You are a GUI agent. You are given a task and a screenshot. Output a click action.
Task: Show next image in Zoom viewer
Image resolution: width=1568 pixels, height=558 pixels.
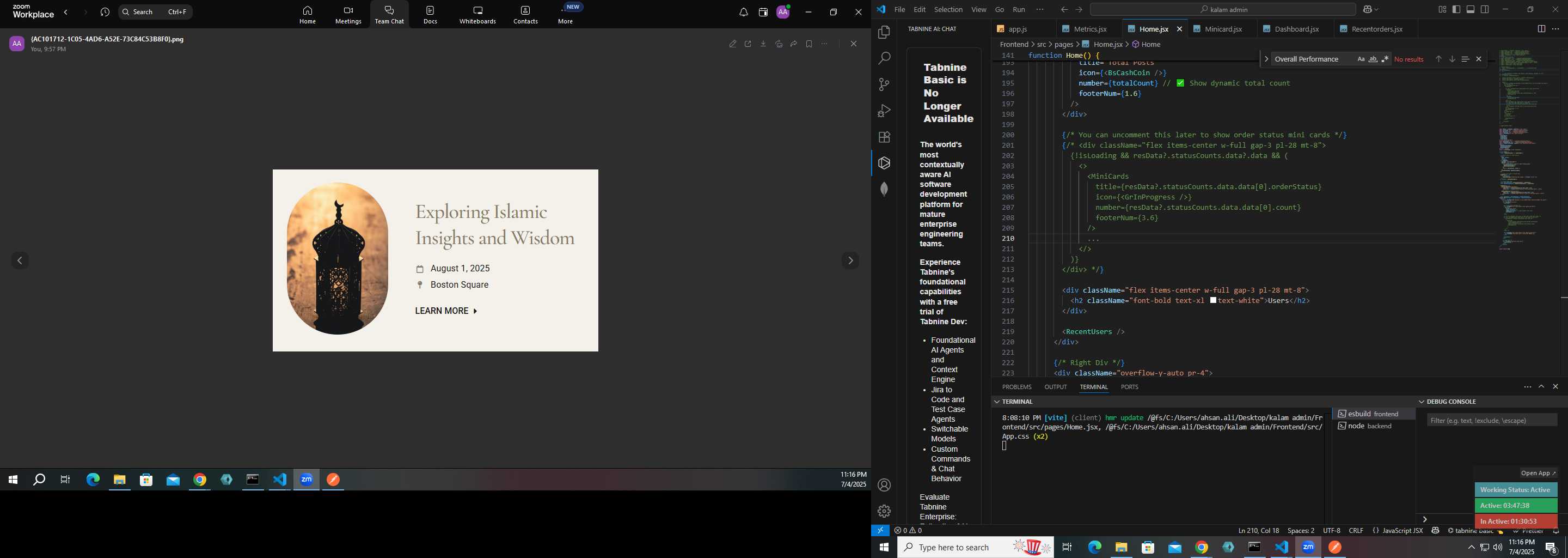pyautogui.click(x=850, y=260)
